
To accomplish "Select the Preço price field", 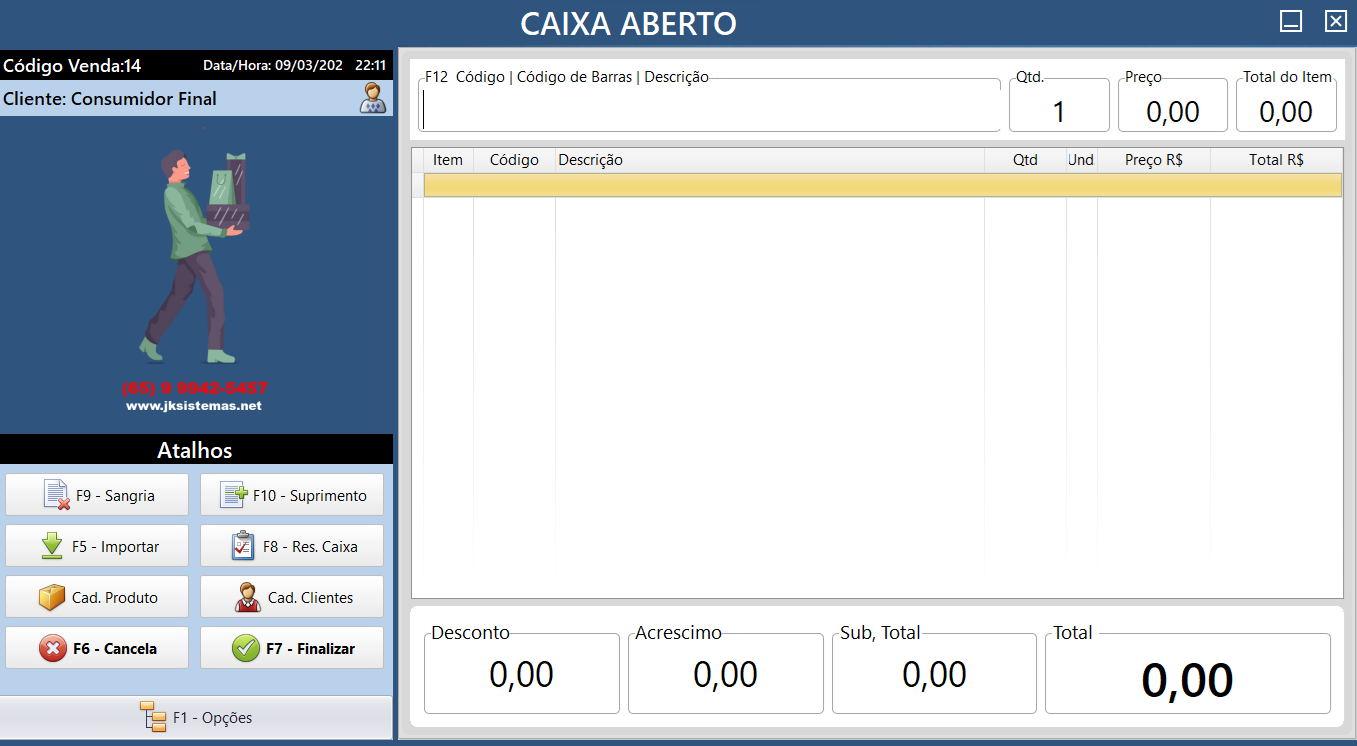I will (1172, 110).
